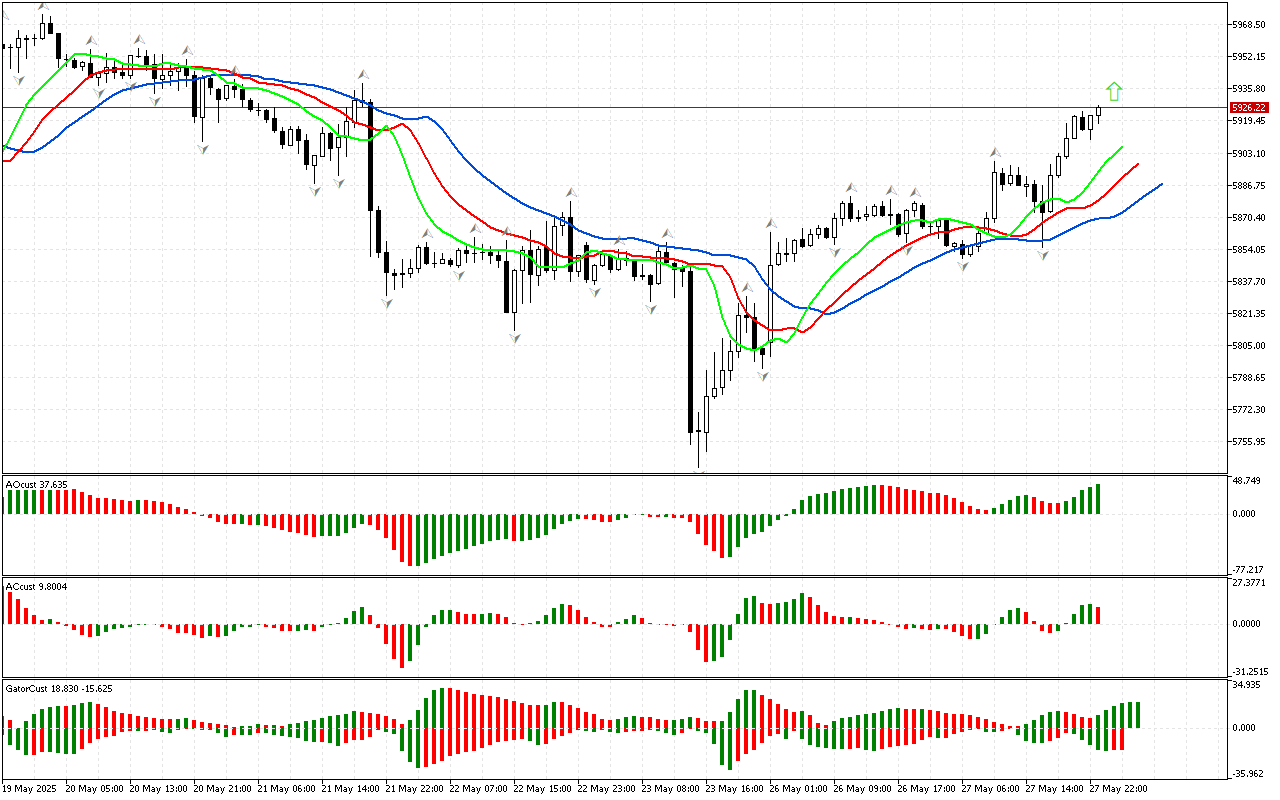
Task: Click the right end of the red Alligator line
Action: (x=1137, y=164)
